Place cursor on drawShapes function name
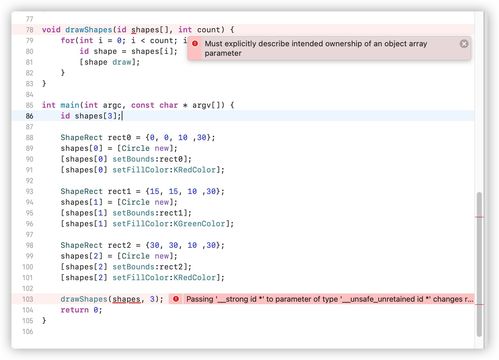The height and width of the screenshot is (360, 499). point(89,30)
